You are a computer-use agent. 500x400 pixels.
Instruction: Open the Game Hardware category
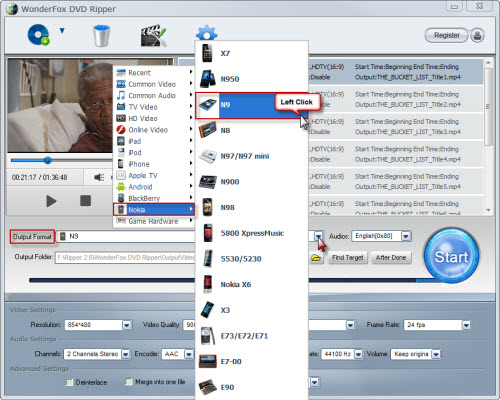[x=154, y=221]
